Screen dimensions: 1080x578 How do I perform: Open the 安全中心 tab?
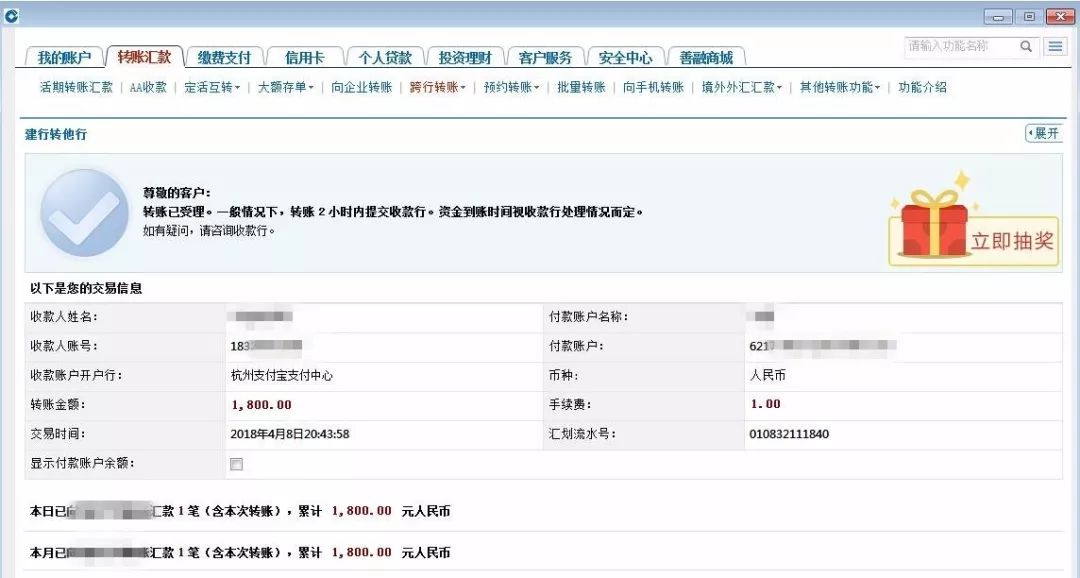[625, 58]
